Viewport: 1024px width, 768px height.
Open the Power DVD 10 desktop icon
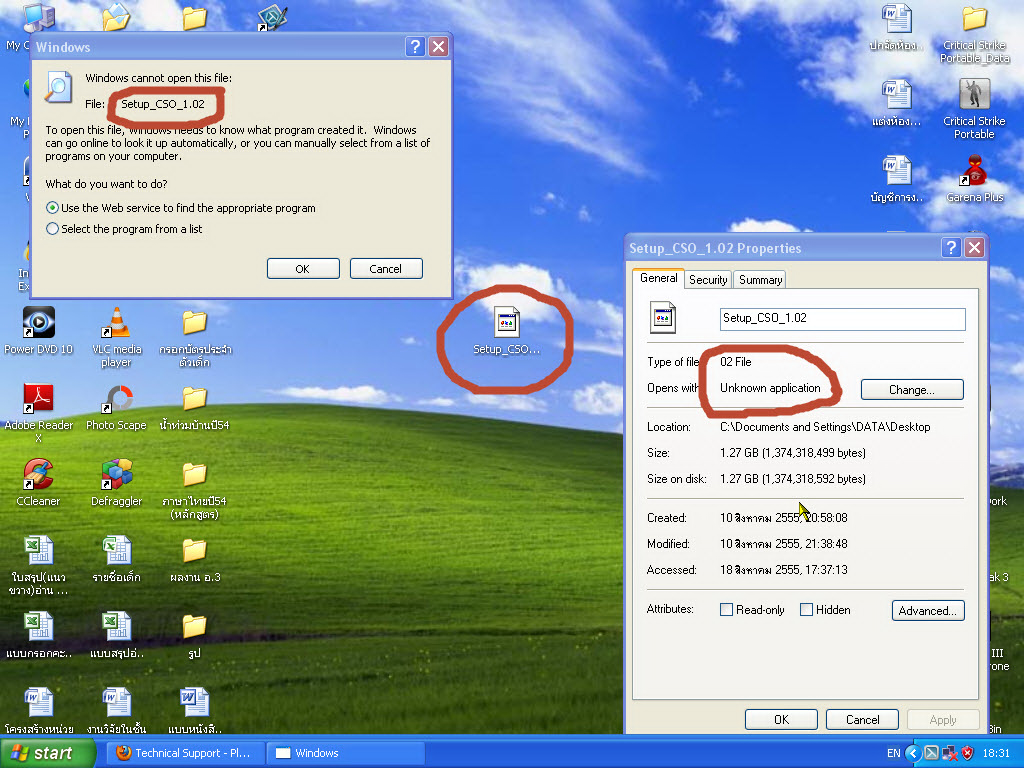39,322
